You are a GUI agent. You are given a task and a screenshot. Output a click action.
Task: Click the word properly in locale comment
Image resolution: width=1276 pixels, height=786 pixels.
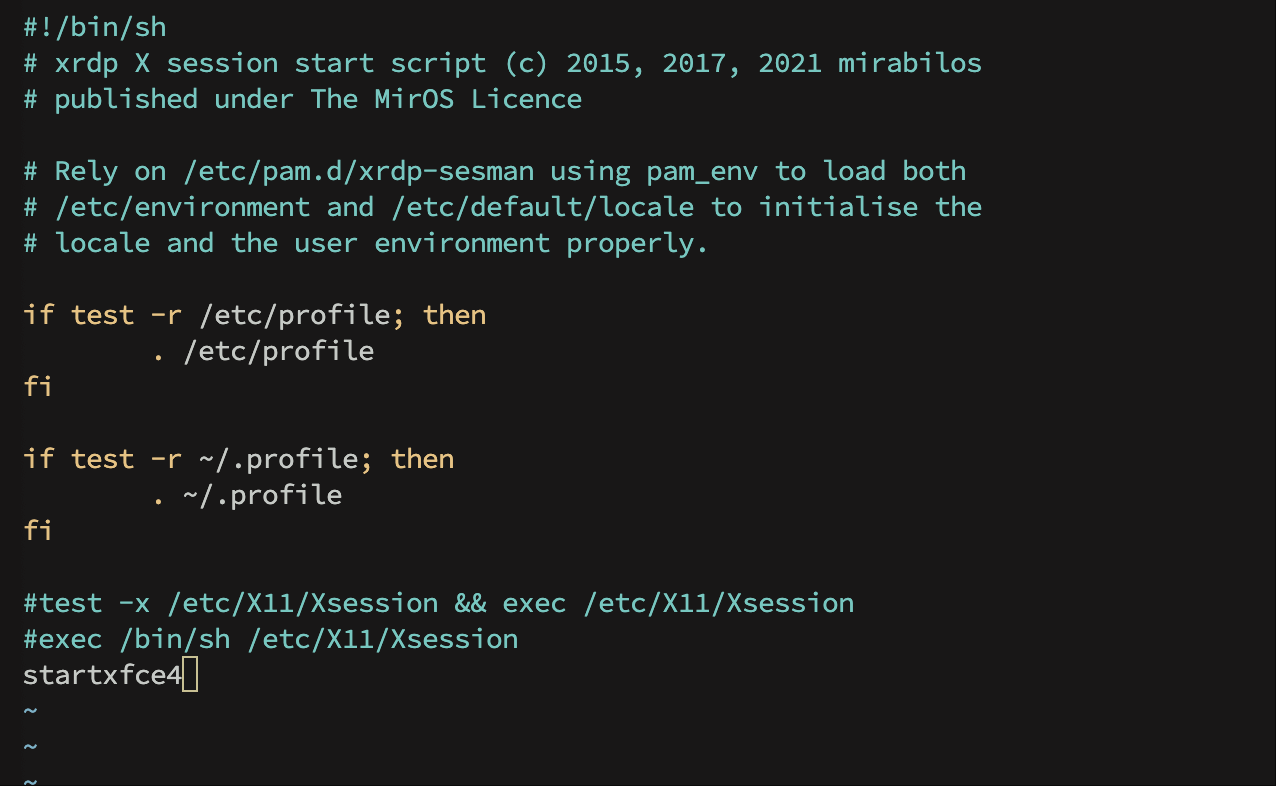coord(637,243)
